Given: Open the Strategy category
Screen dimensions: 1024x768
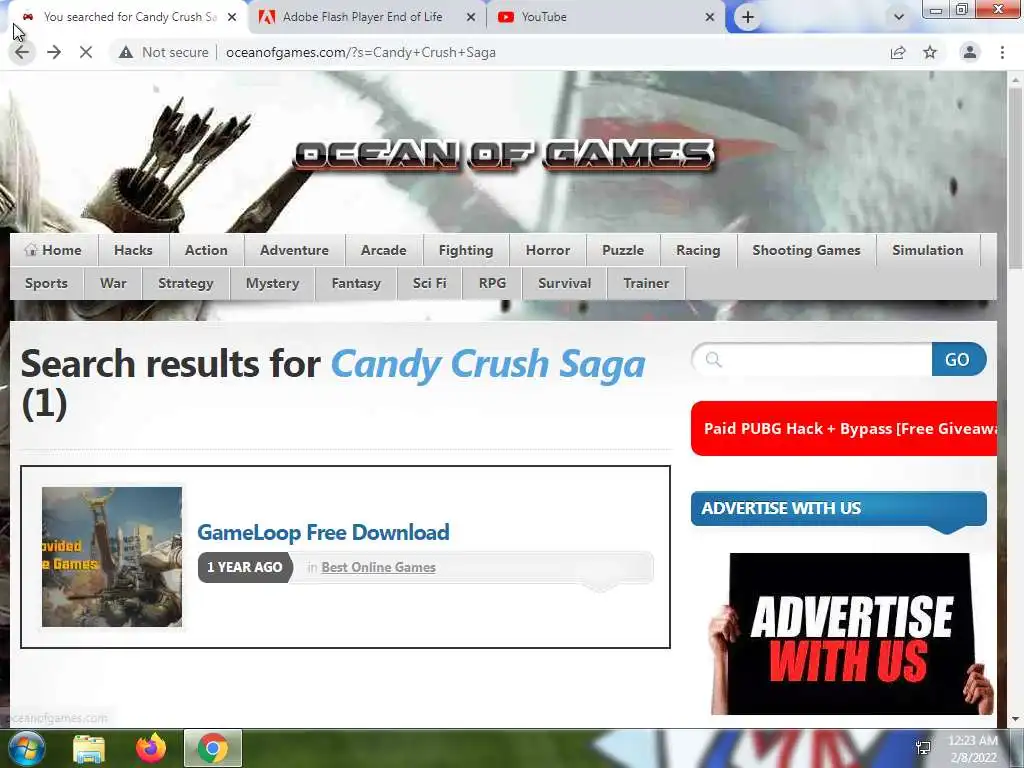Looking at the screenshot, I should (186, 283).
